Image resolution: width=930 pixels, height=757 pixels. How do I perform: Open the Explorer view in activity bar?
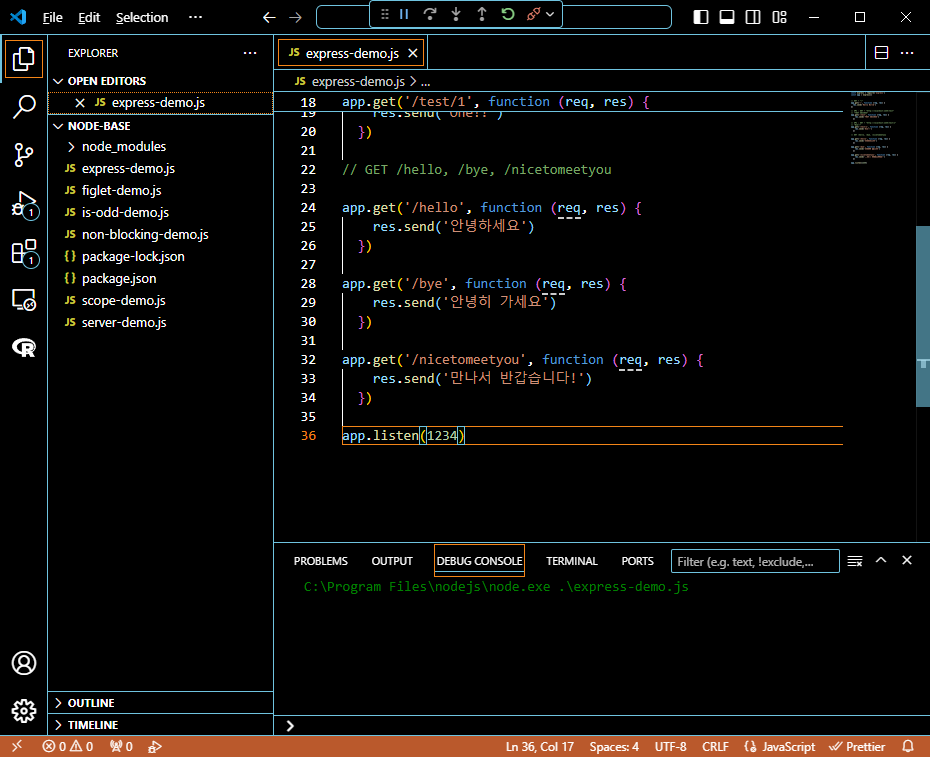pyautogui.click(x=24, y=59)
